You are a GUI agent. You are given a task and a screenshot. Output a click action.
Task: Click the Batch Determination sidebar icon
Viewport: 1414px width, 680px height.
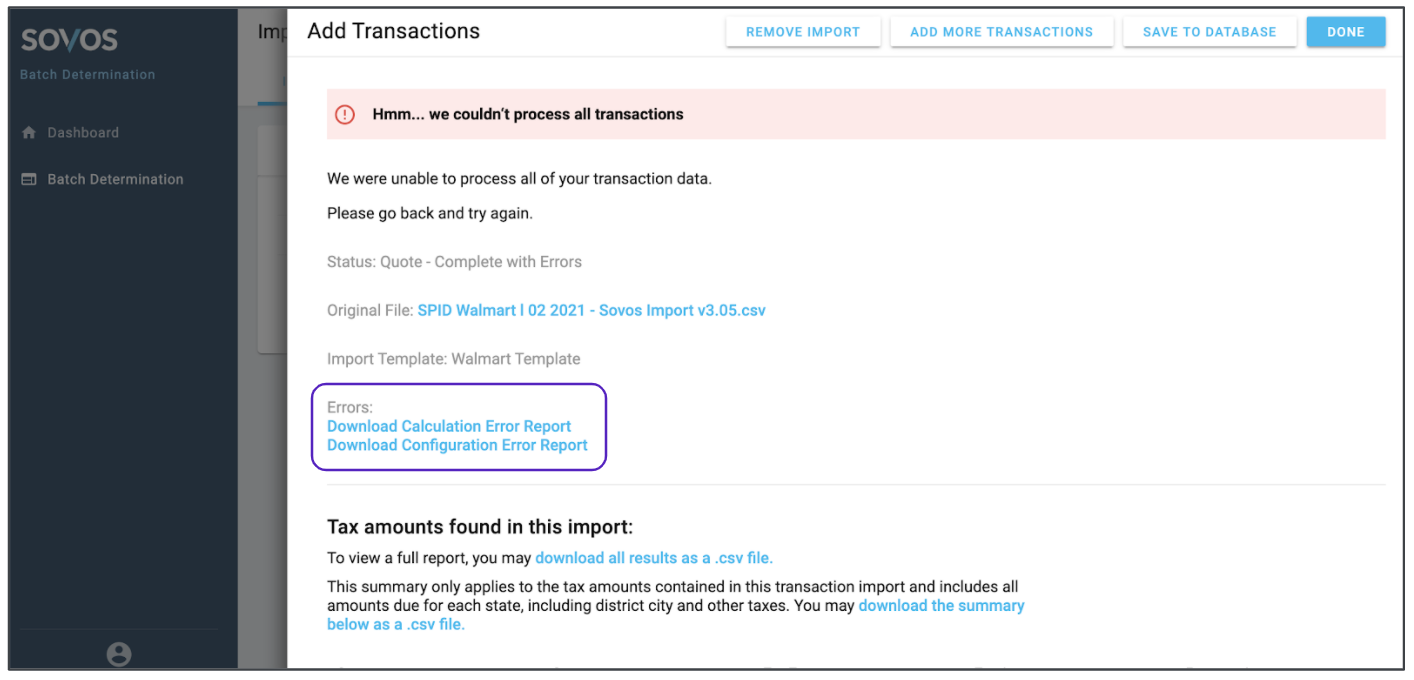[x=29, y=180]
